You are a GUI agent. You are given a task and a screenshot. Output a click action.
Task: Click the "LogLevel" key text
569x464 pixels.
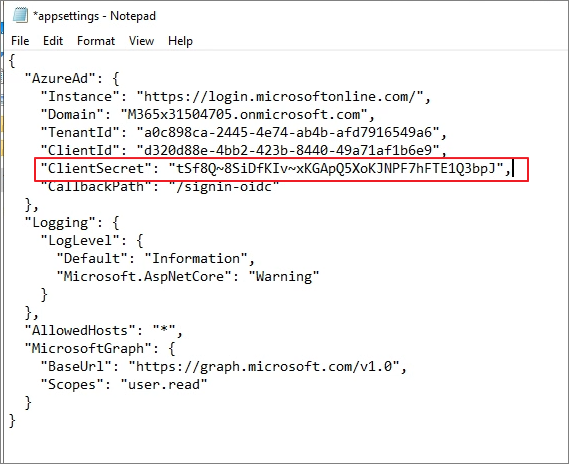click(x=80, y=241)
